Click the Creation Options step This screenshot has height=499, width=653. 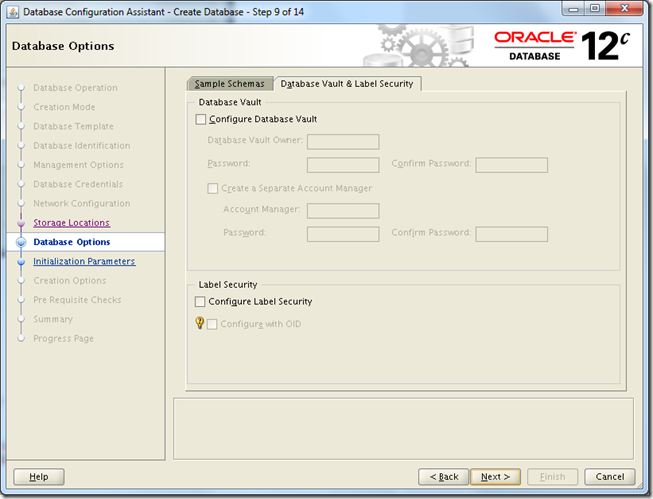point(70,280)
